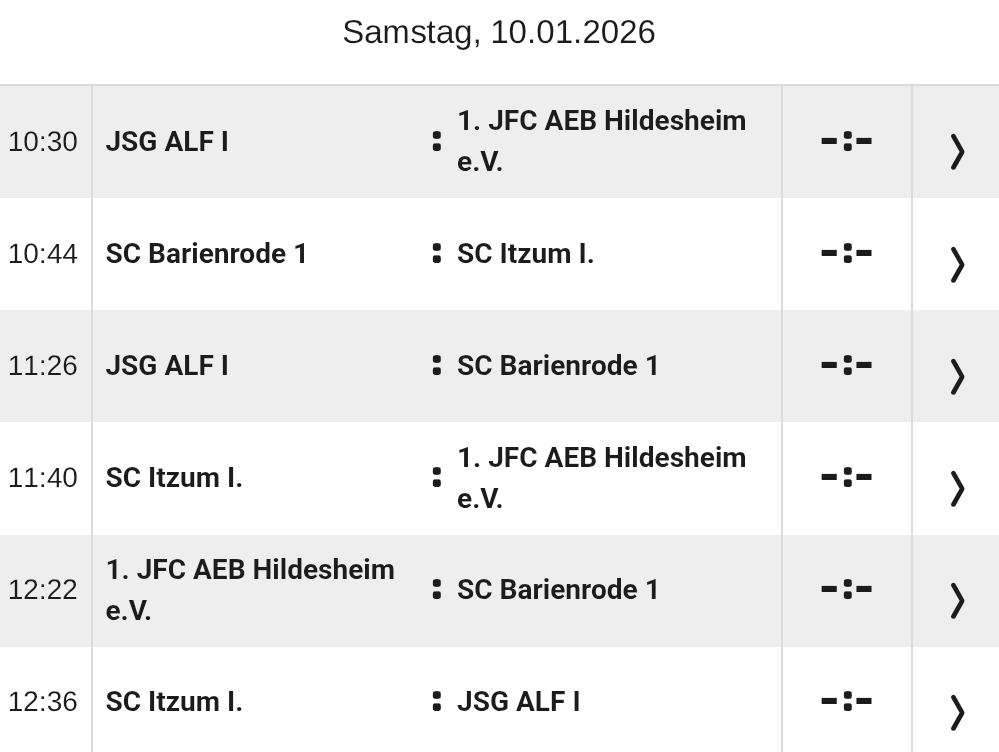Select 1. JFC AEB Hildesheim home at 12:22

pos(250,589)
